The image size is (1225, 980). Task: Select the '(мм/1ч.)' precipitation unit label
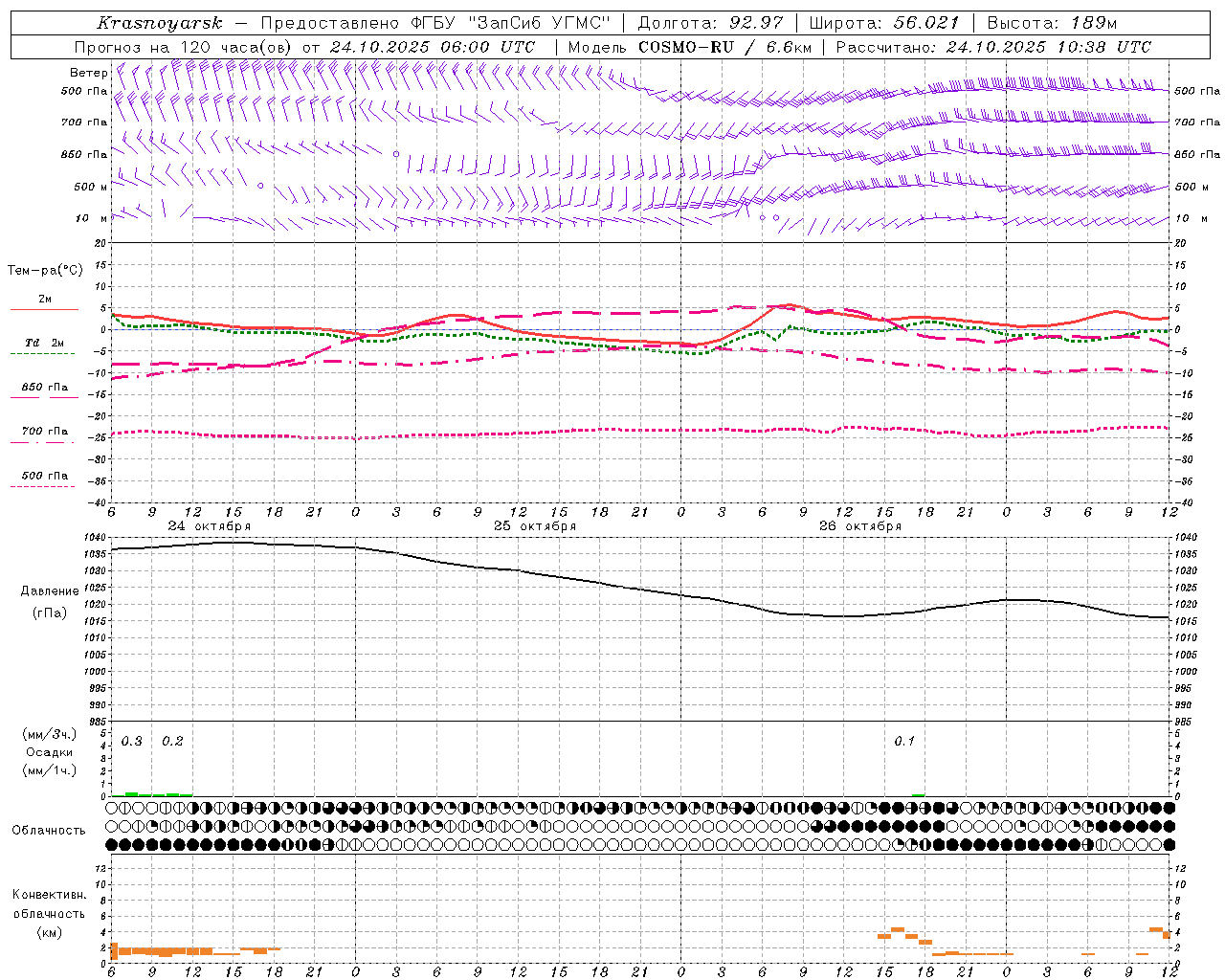pyautogui.click(x=50, y=770)
